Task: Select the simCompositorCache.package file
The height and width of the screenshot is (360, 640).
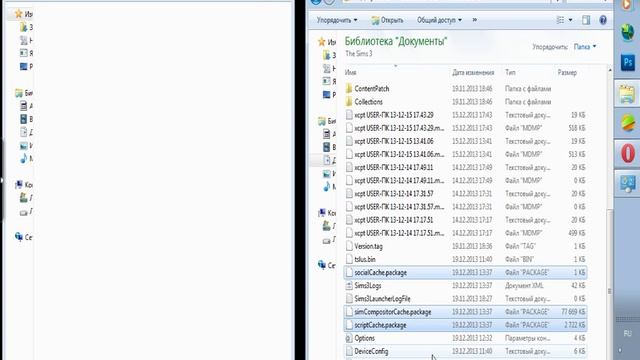Action: tap(465, 312)
